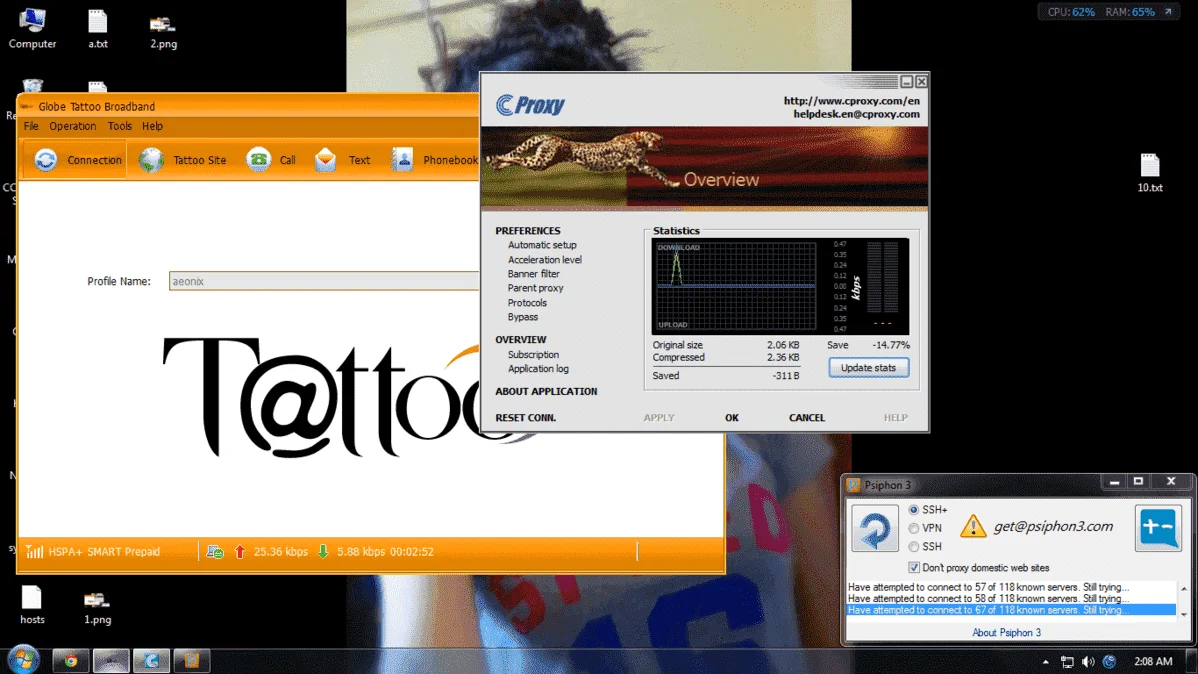The height and width of the screenshot is (674, 1198).
Task: Open Protocols preference
Action: [x=527, y=303]
